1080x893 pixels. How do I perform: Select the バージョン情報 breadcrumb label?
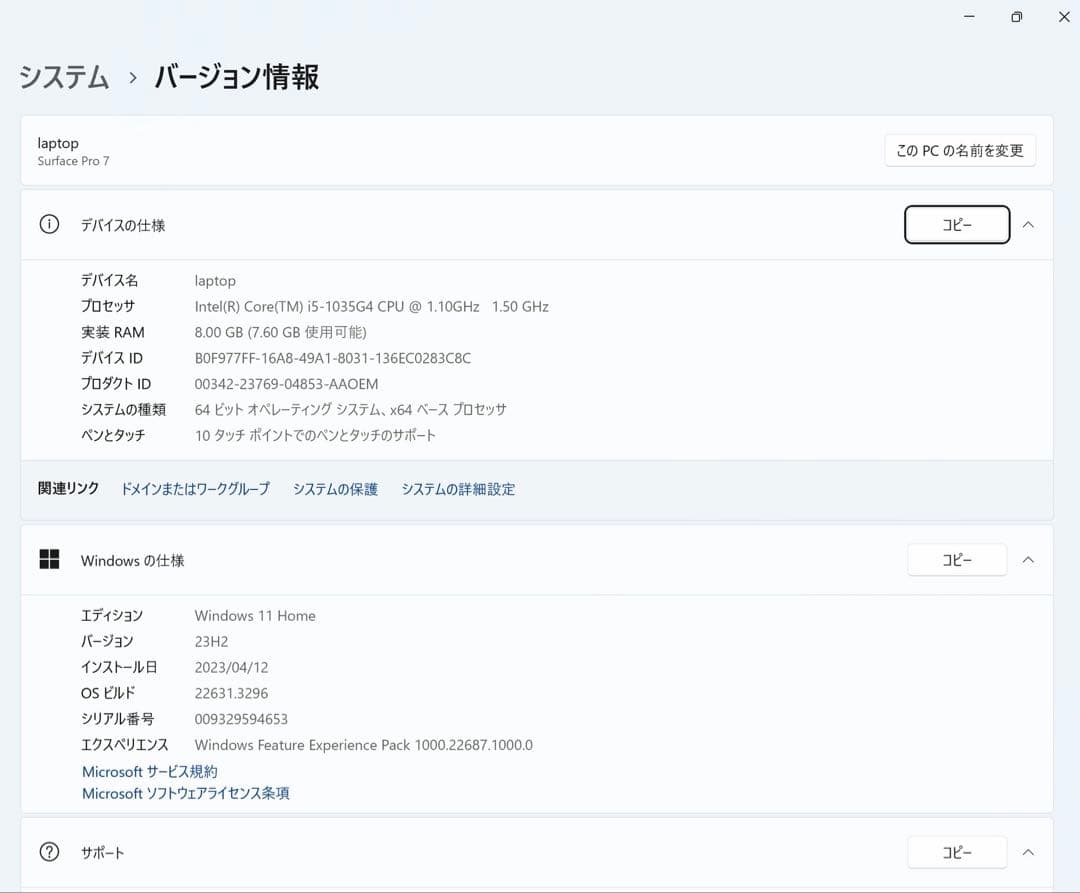235,77
